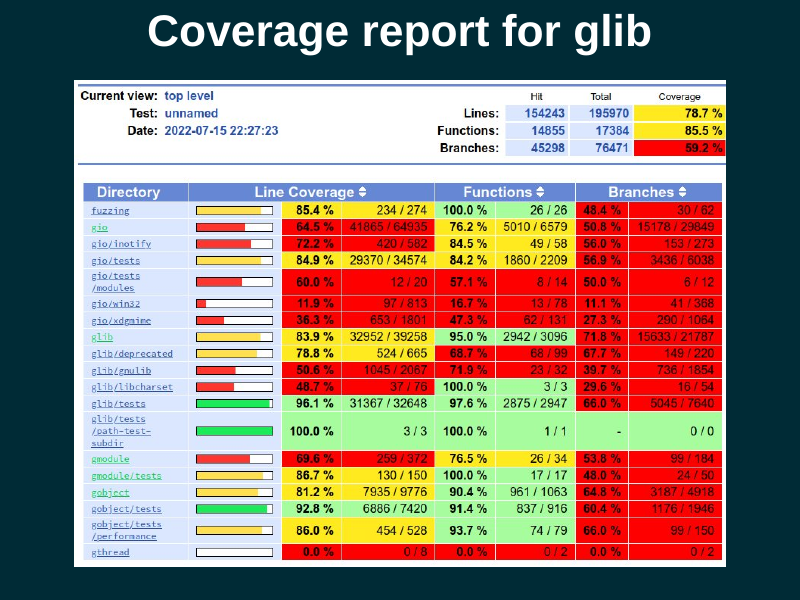Open gio/tests coverage details
This screenshot has height=600, width=800.
[x=113, y=260]
